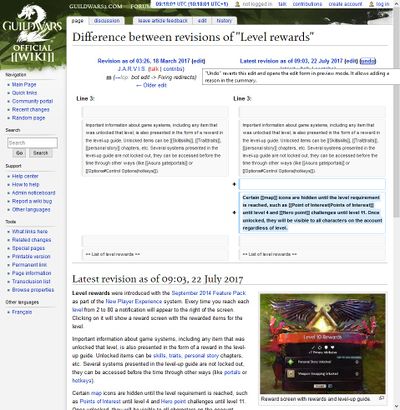Open the 'portals' link in the article
The width and height of the screenshot is (400, 410).
tap(232, 372)
